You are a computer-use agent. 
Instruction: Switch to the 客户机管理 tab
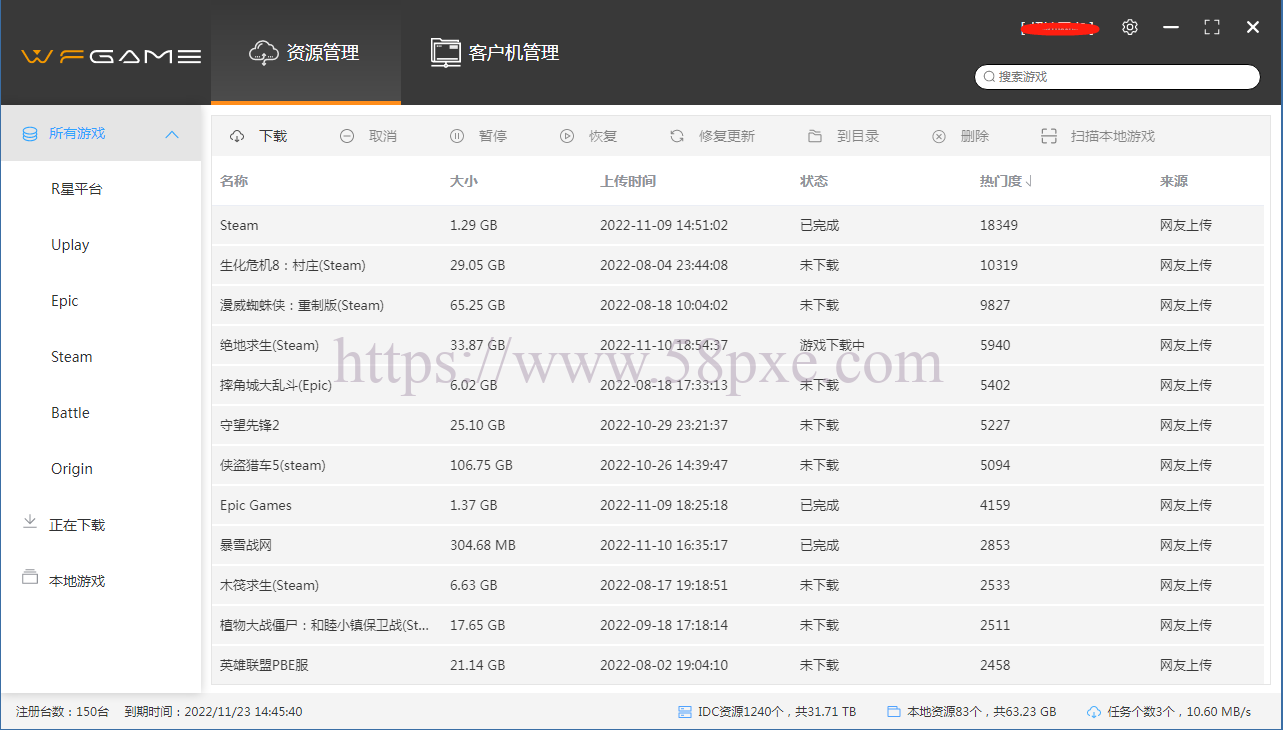click(495, 54)
